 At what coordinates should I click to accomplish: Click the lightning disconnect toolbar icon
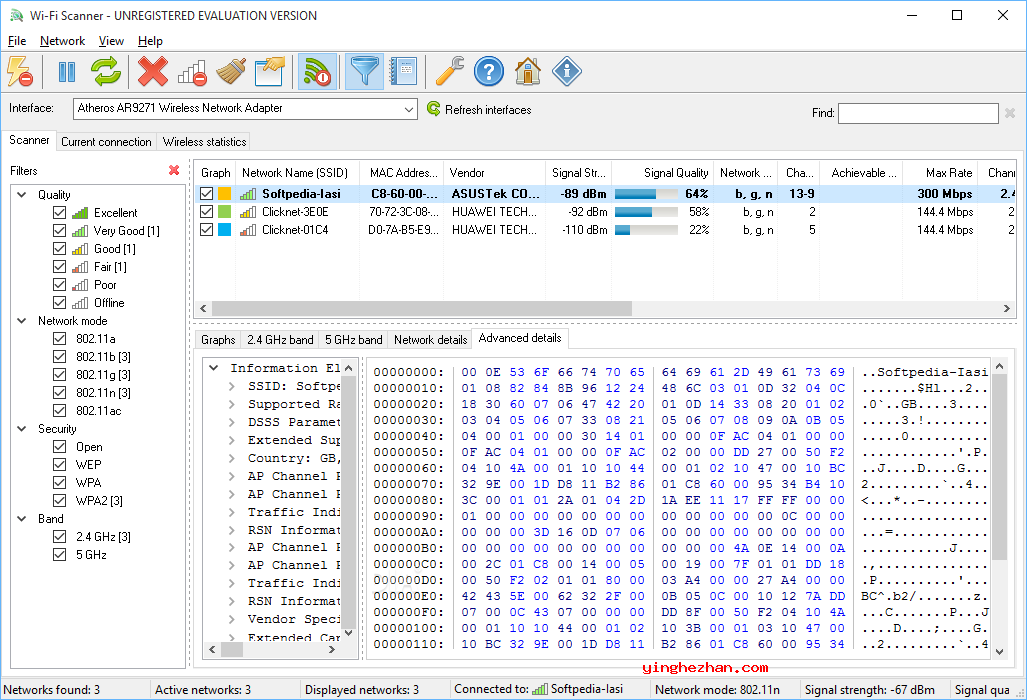pos(20,71)
